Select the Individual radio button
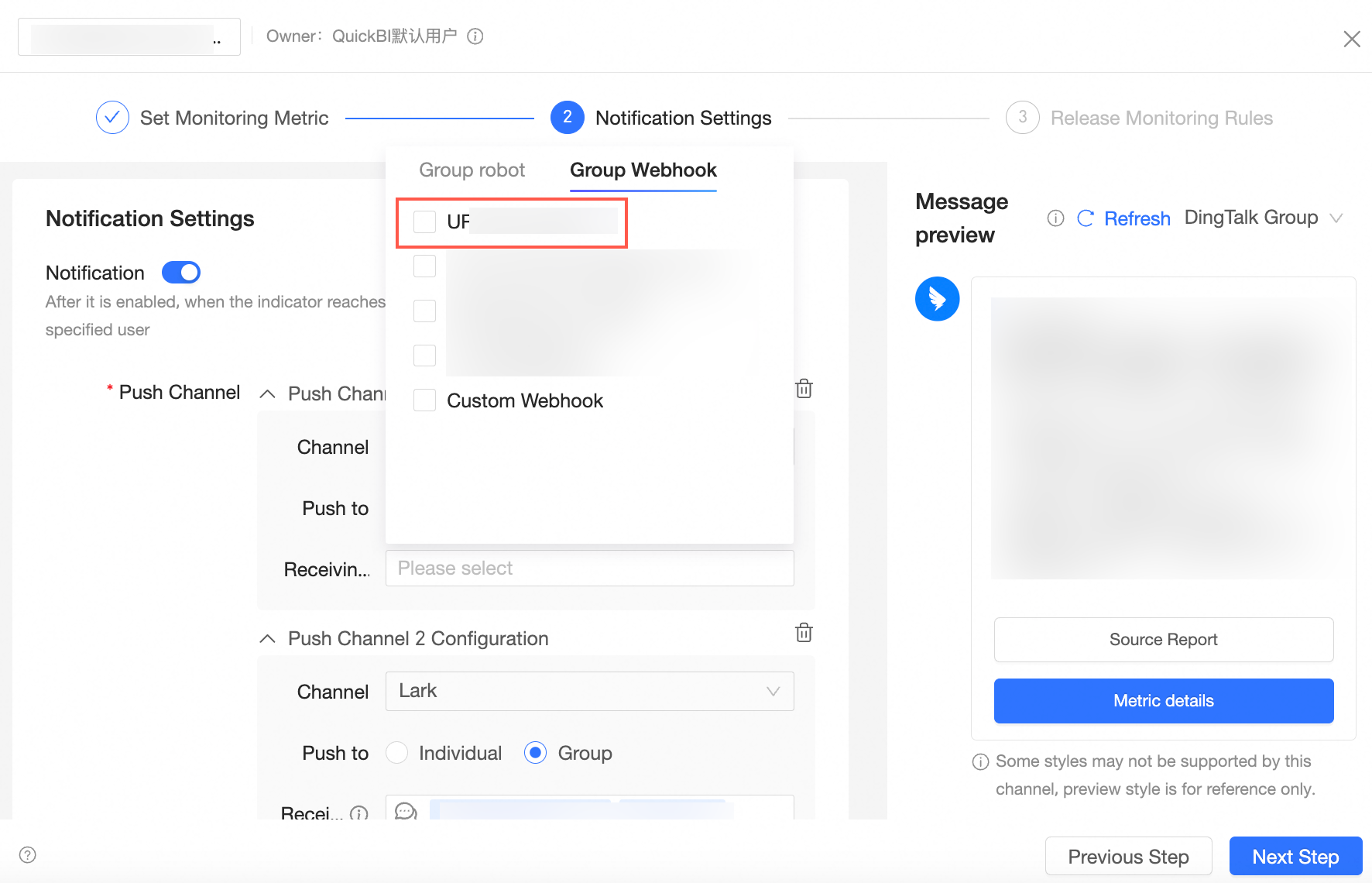This screenshot has height=883, width=1372. click(397, 753)
